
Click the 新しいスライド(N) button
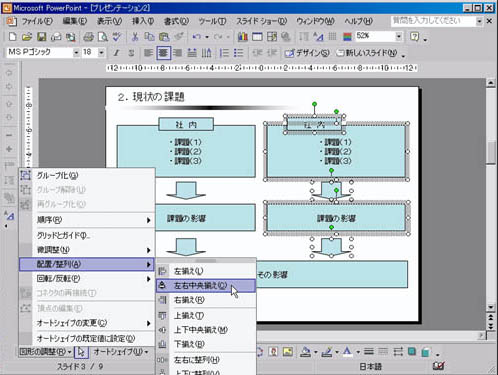pos(367,53)
